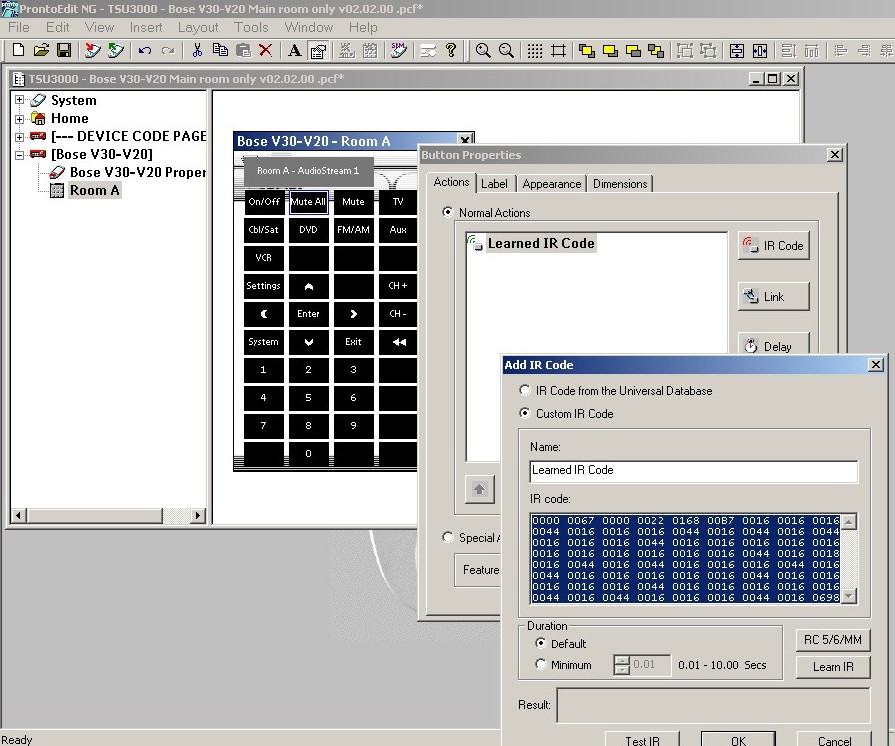This screenshot has width=895, height=746.
Task: Click the RC 5/6/MM button
Action: (x=833, y=639)
